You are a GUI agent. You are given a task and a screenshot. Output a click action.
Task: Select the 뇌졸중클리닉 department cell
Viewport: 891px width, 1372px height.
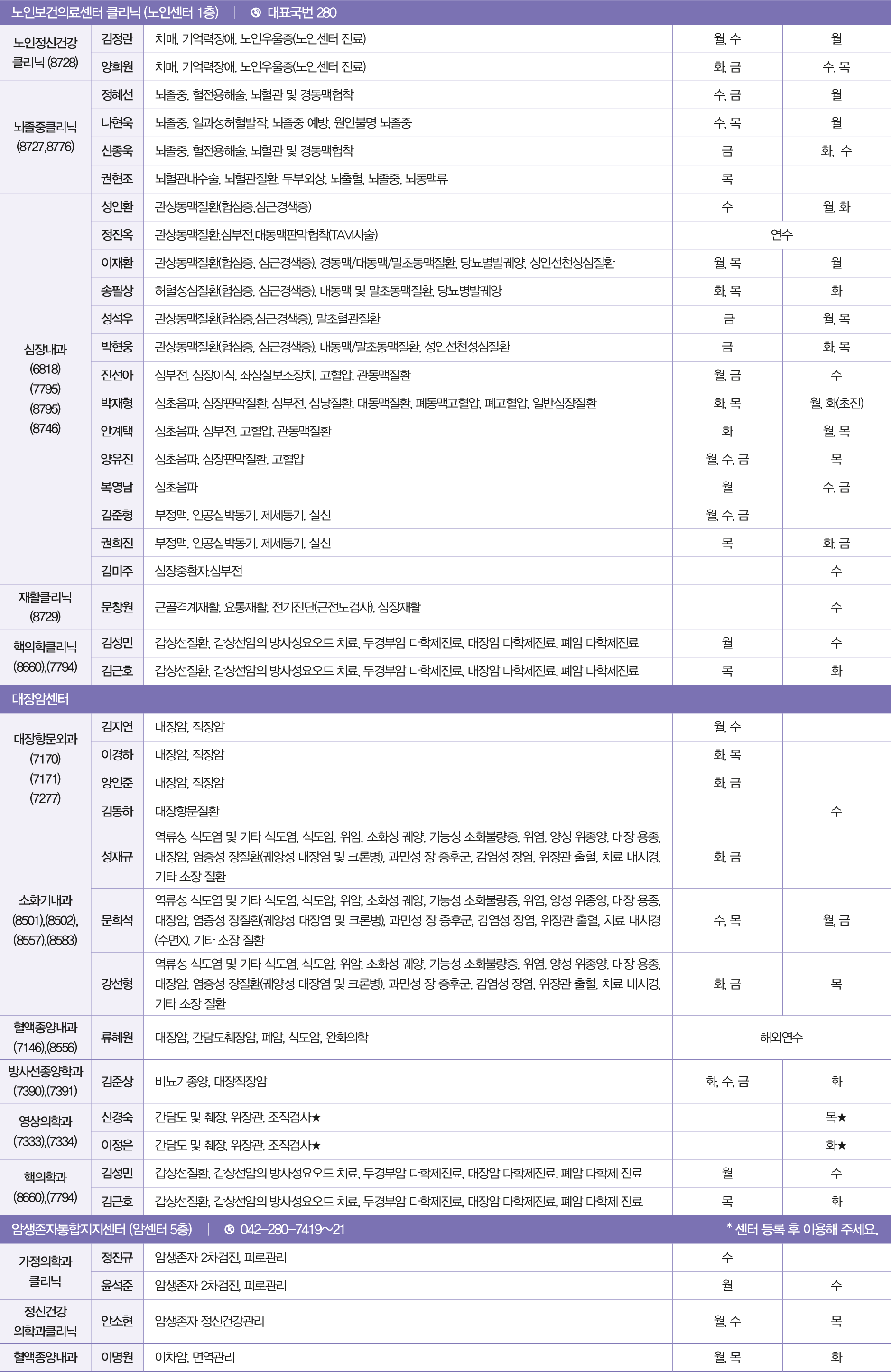45,137
